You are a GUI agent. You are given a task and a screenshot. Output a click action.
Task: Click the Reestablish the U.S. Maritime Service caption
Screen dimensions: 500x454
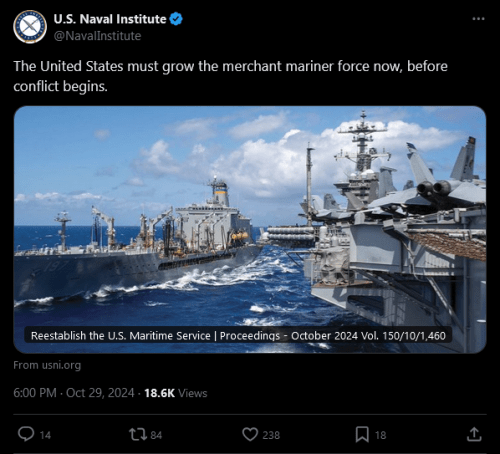pos(238,335)
